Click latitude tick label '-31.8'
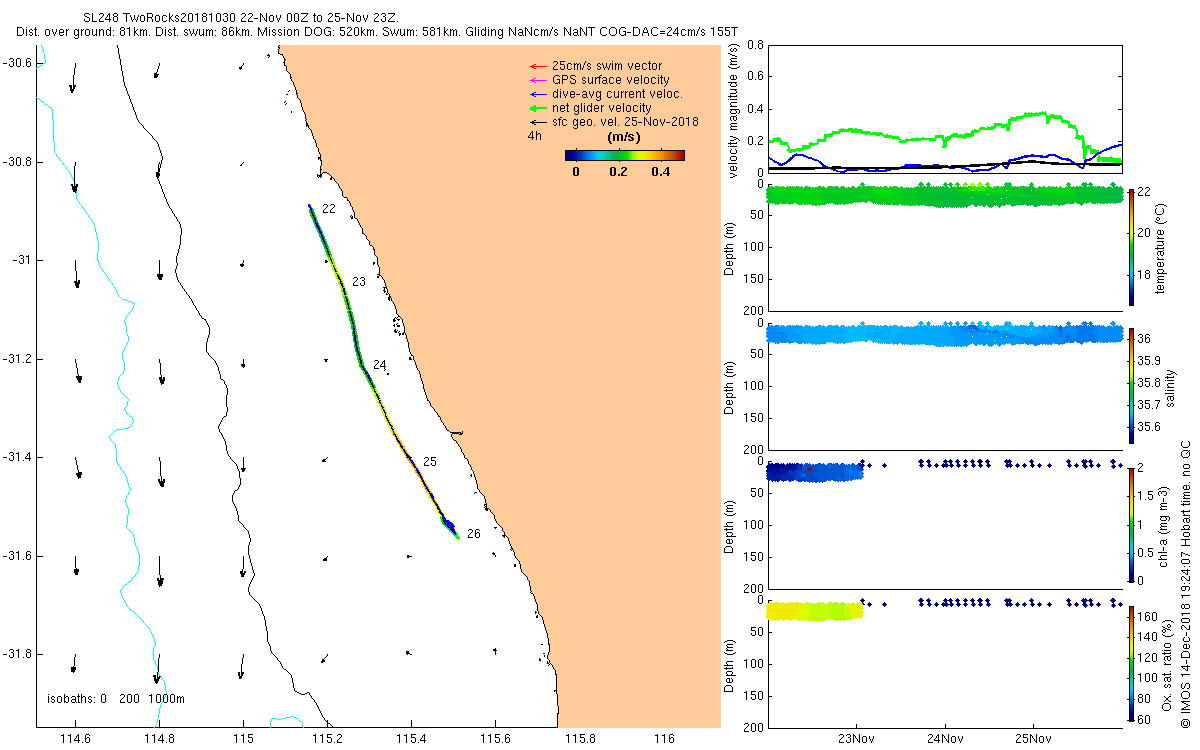This screenshot has width=1200, height=750. coord(17,654)
